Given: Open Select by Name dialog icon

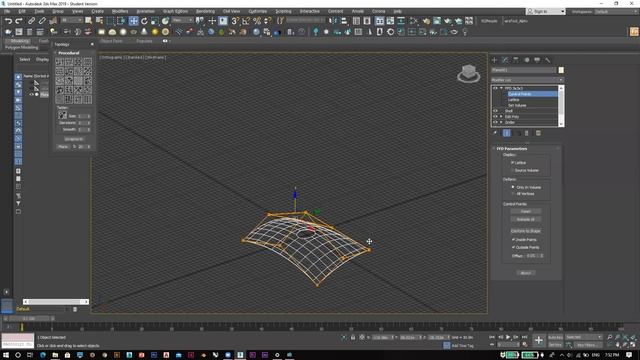Looking at the screenshot, I should click(99, 21).
